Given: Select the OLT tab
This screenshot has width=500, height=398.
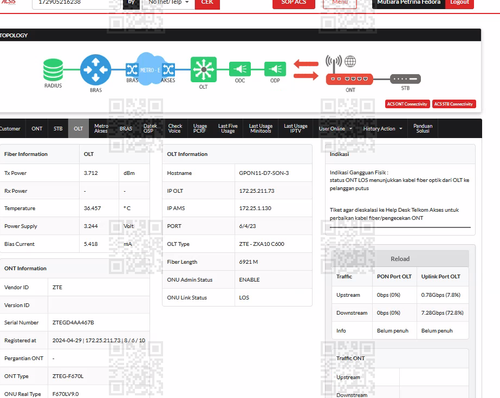Looking at the screenshot, I should [78, 129].
